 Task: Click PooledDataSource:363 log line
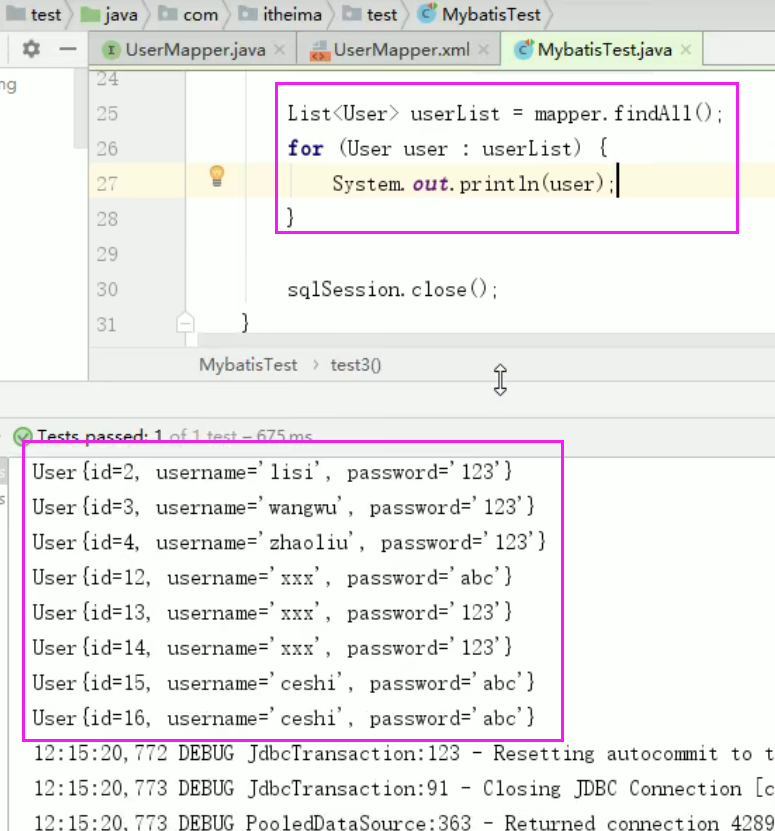point(404,822)
